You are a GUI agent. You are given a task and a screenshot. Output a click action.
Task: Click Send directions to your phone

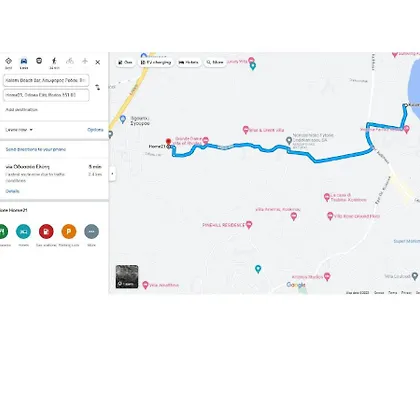(36, 149)
